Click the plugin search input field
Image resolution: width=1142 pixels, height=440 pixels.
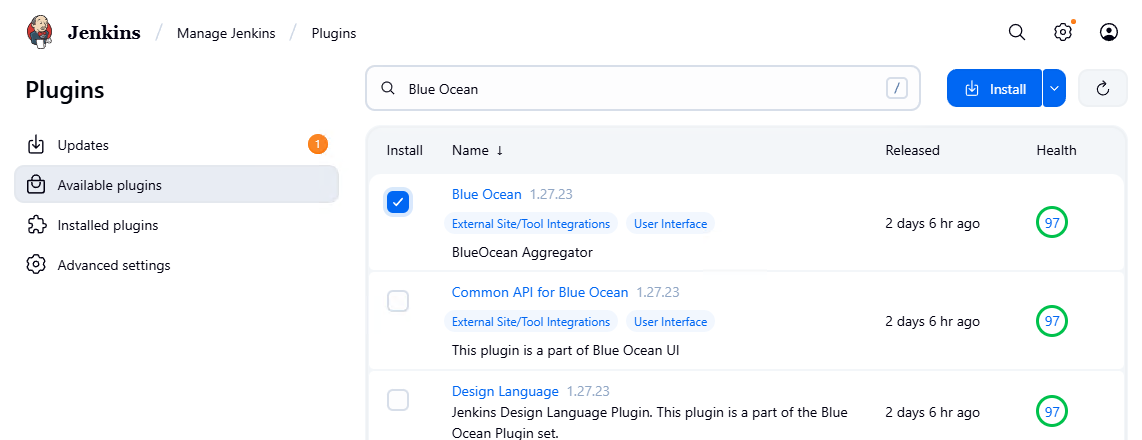[640, 89]
